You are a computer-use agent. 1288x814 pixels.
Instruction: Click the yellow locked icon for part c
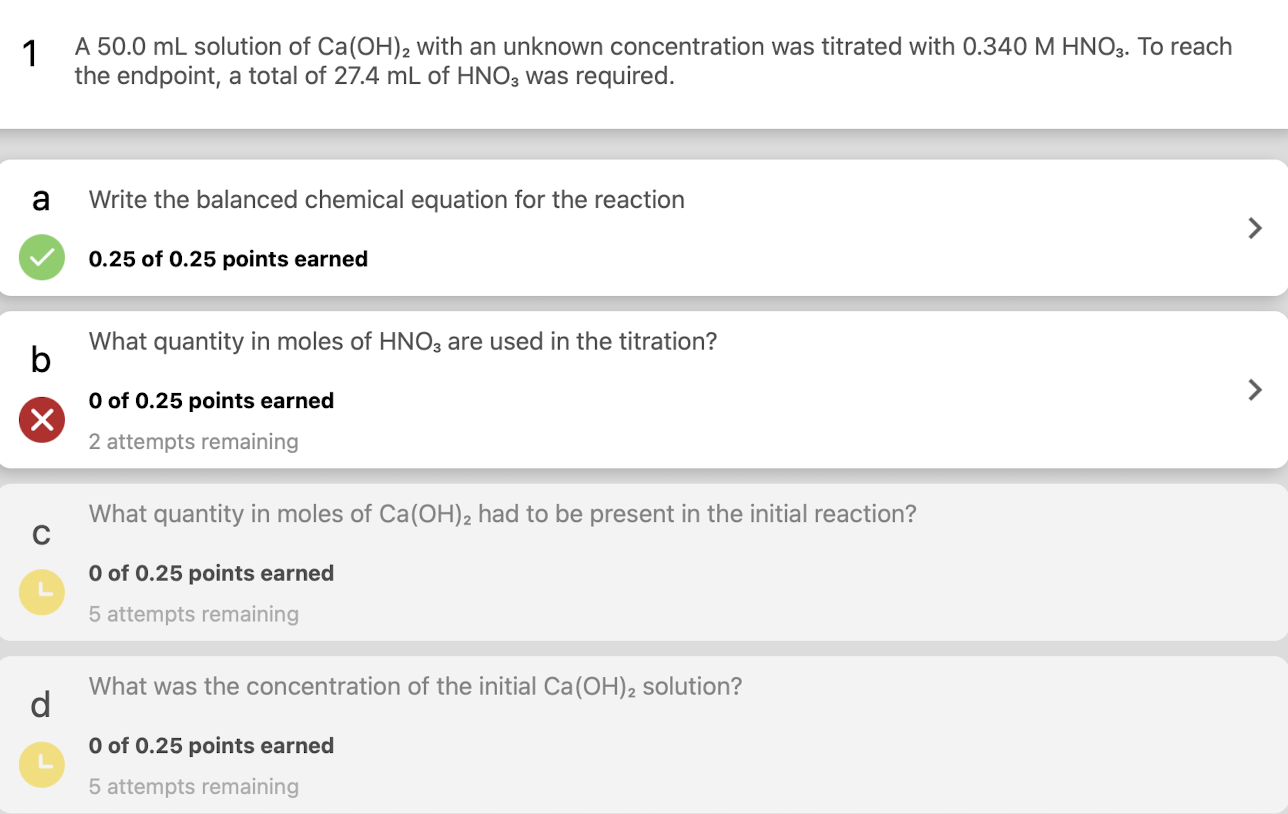point(42,592)
